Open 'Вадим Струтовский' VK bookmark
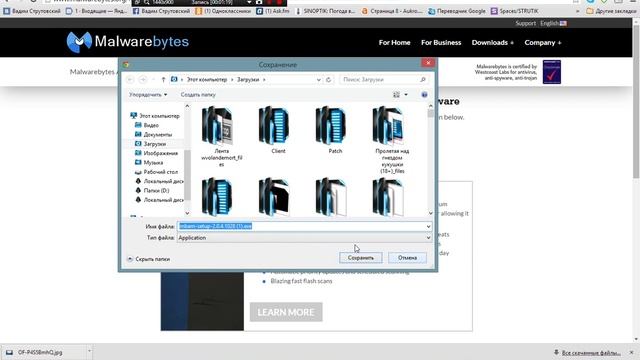The width and height of the screenshot is (640, 360). (32, 11)
